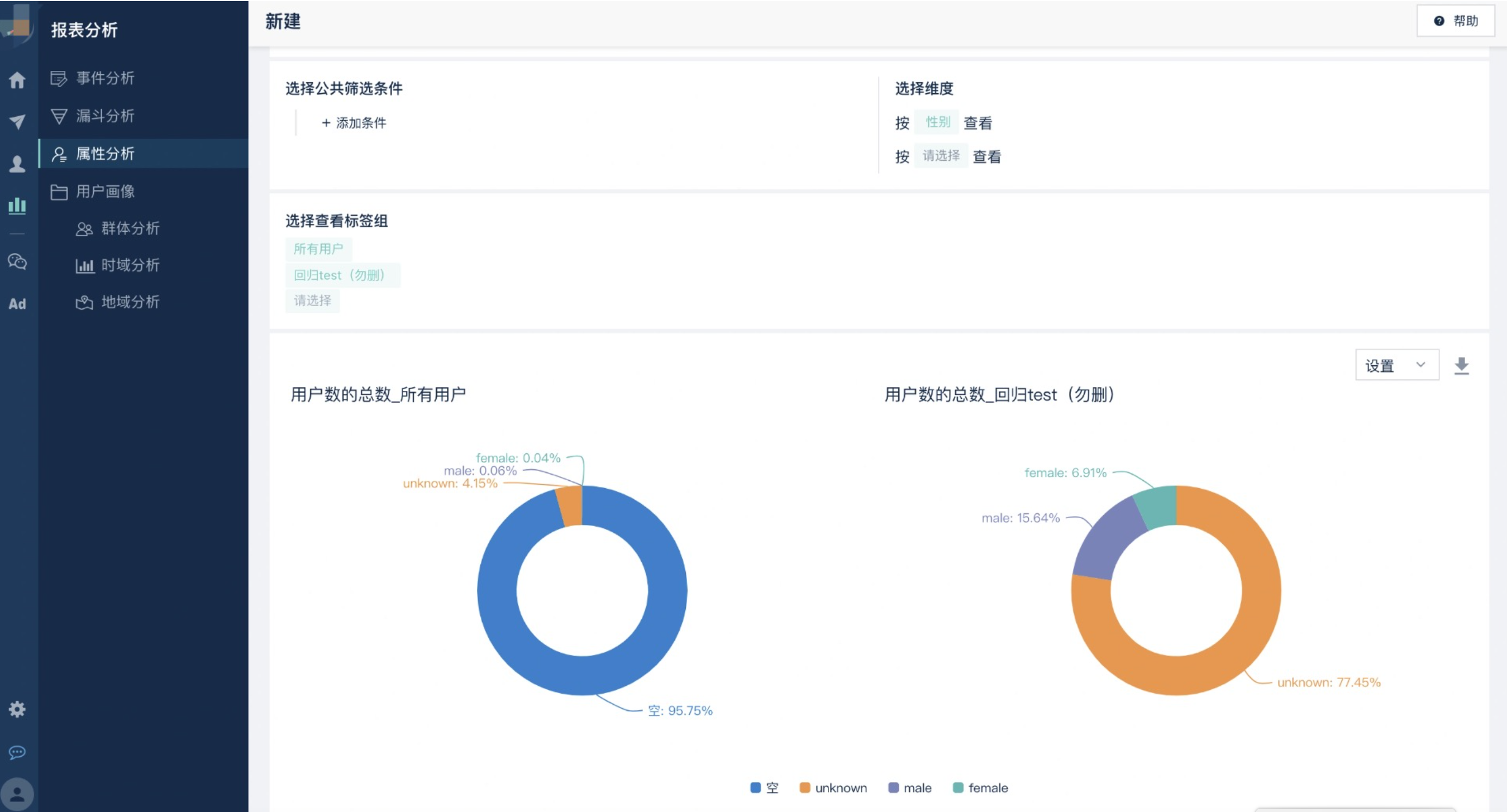The height and width of the screenshot is (812, 1507).
Task: Click the orange unknown slice of right donut
Action: pyautogui.click(x=1261, y=590)
